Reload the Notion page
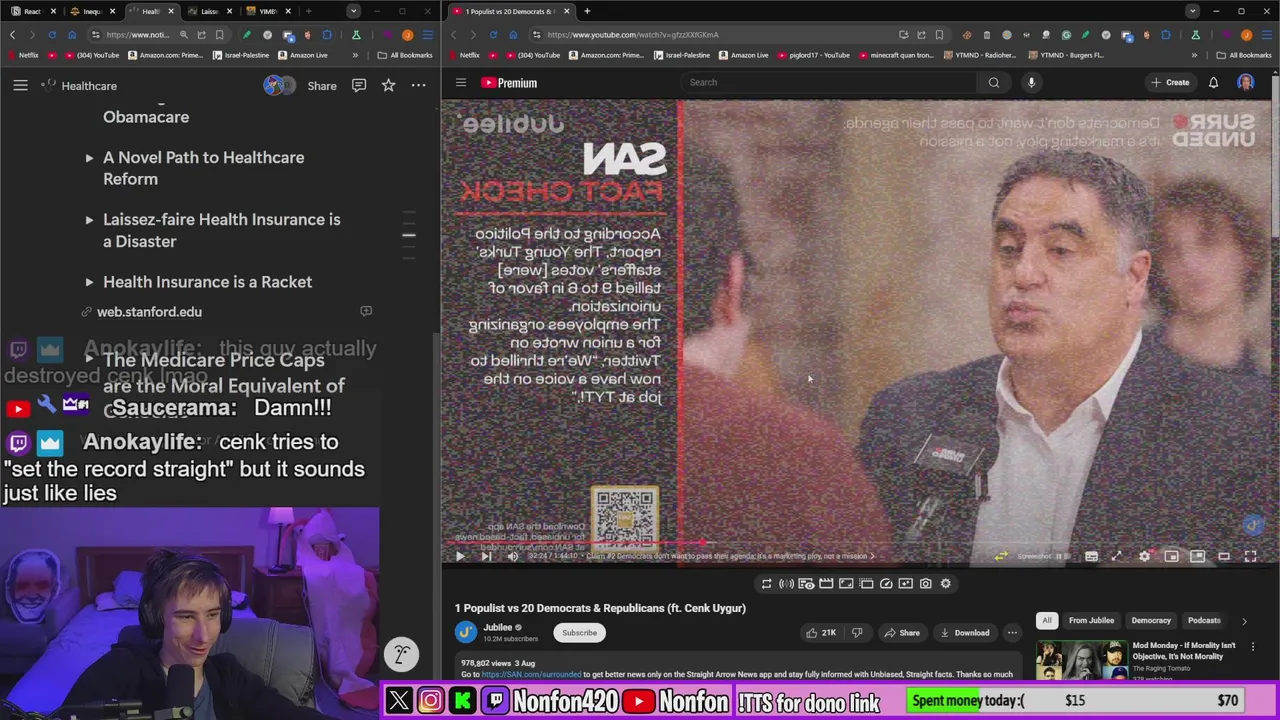 tap(52, 34)
